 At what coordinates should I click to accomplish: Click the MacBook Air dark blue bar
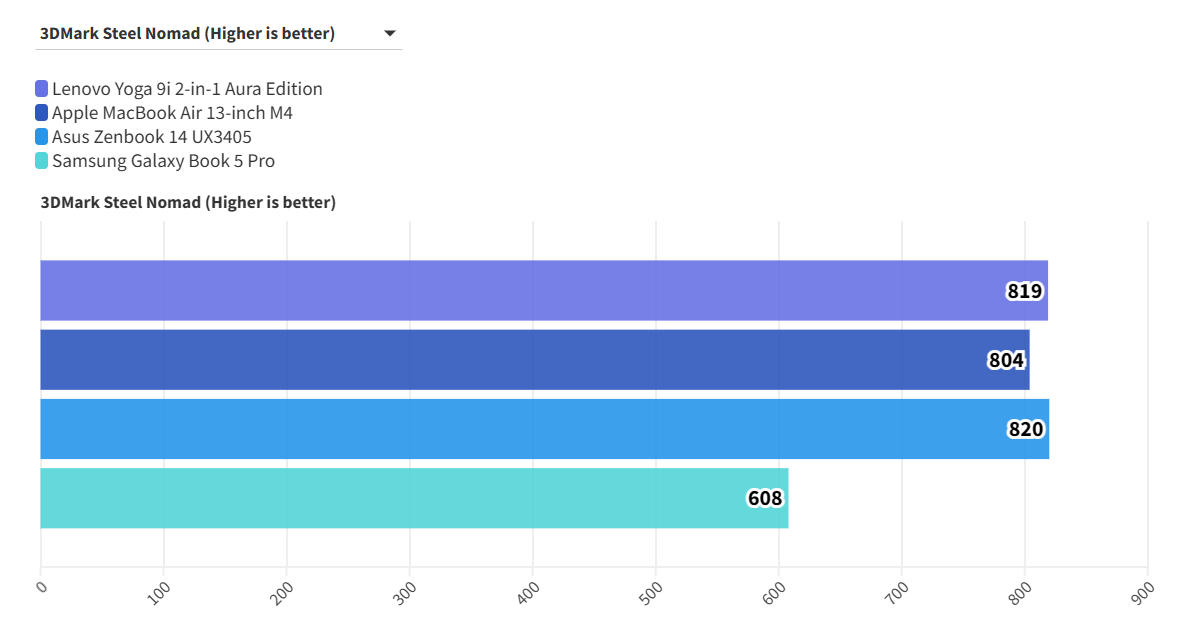click(500, 360)
